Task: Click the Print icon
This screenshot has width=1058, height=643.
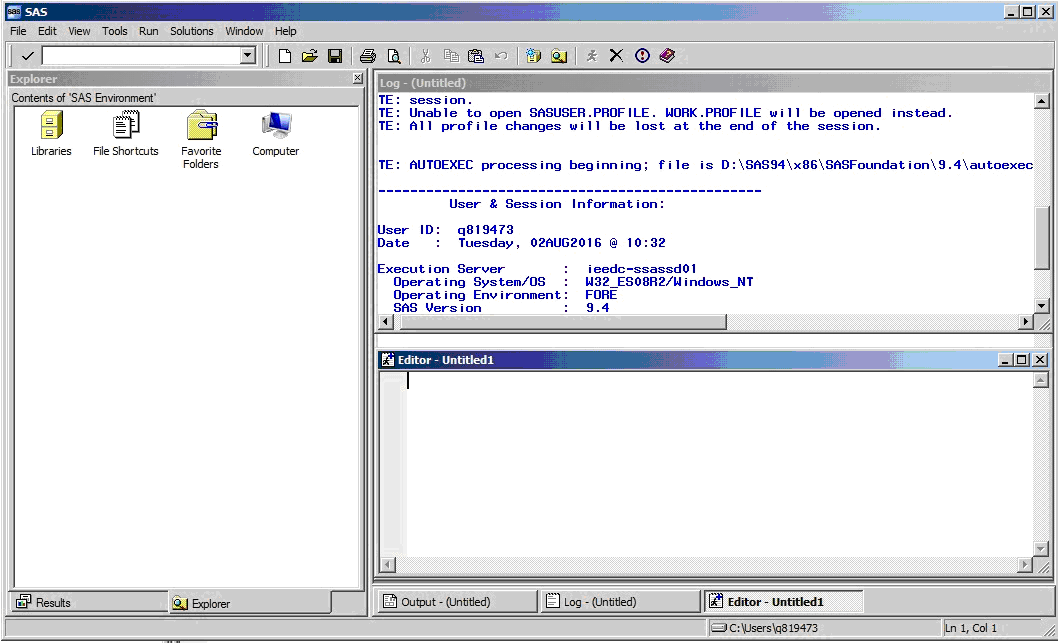Action: pos(368,56)
